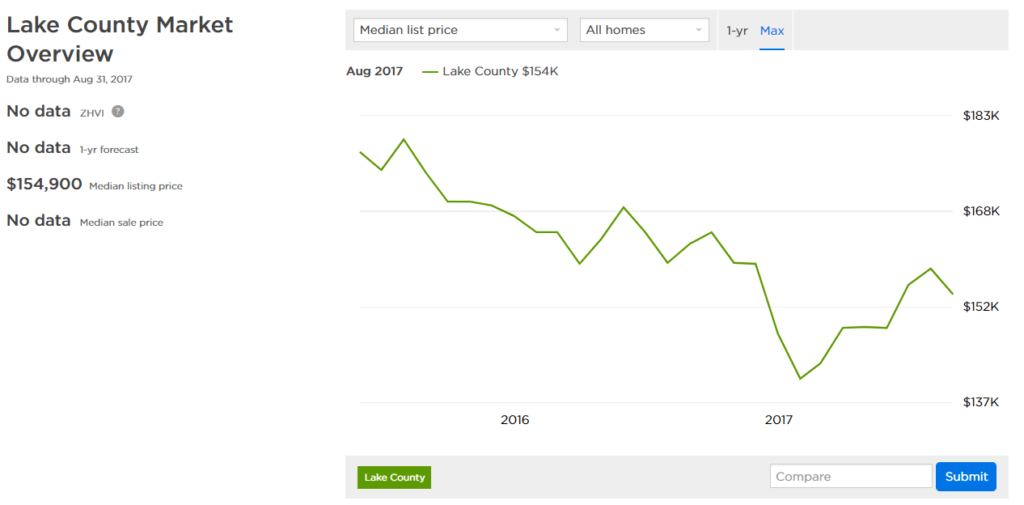This screenshot has height=505, width=1024.
Task: Click inside the Compare input field
Action: click(x=851, y=476)
